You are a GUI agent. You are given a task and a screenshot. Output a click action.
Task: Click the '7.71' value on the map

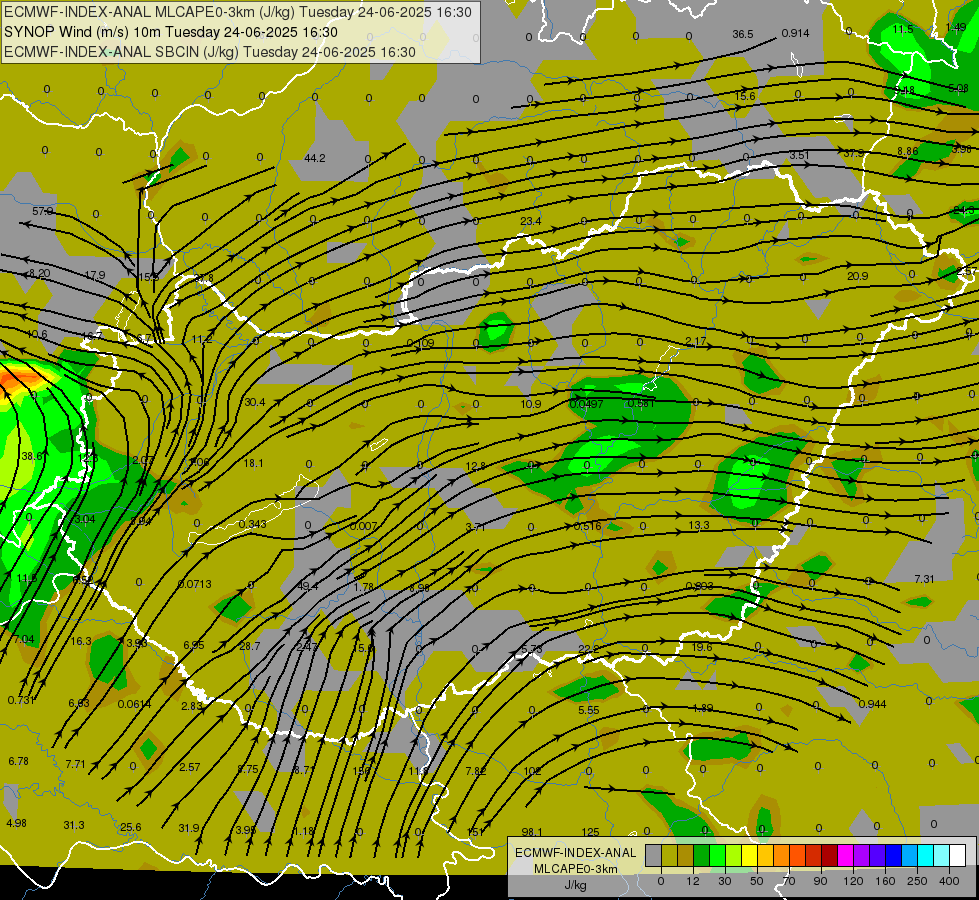point(75,764)
